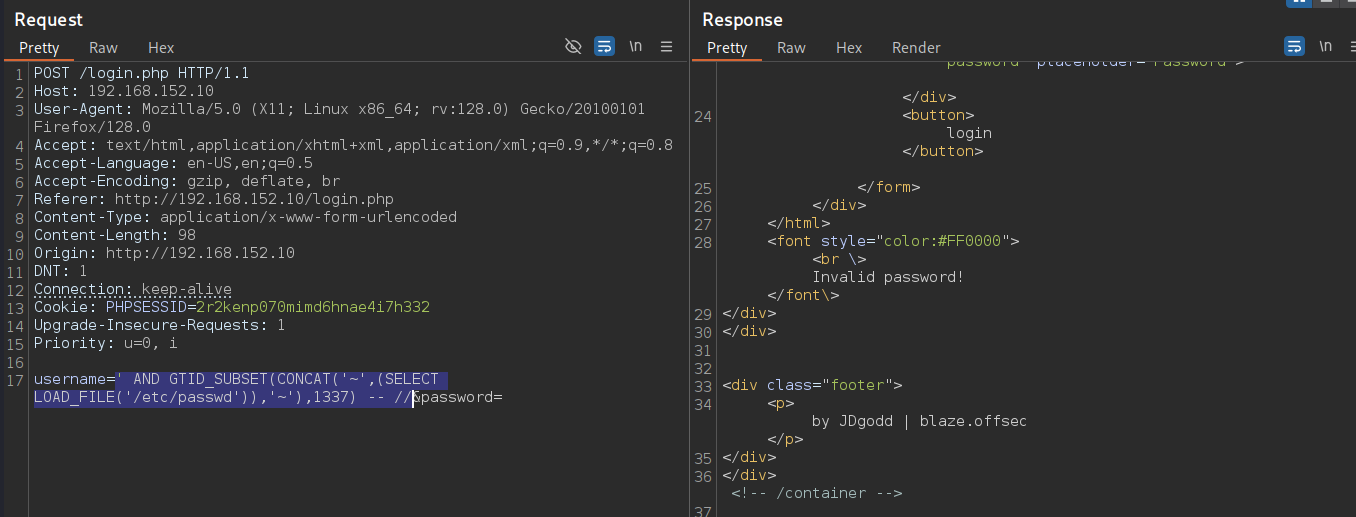Image resolution: width=1356 pixels, height=517 pixels.
Task: Click line number 17 in Request gutter
Action: (x=14, y=379)
